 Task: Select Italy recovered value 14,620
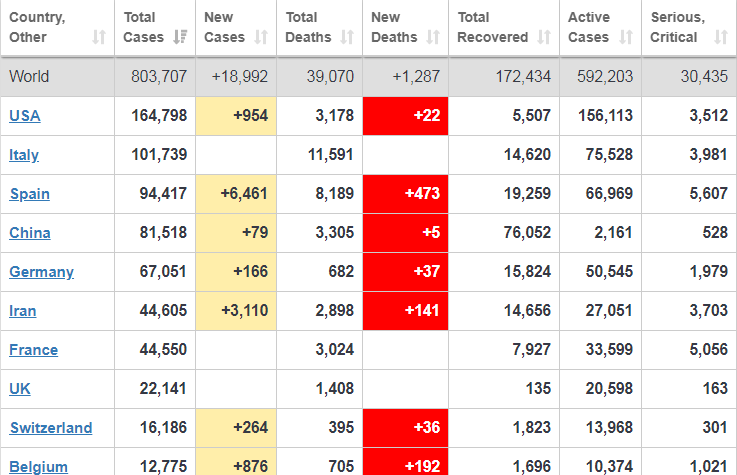(x=527, y=155)
